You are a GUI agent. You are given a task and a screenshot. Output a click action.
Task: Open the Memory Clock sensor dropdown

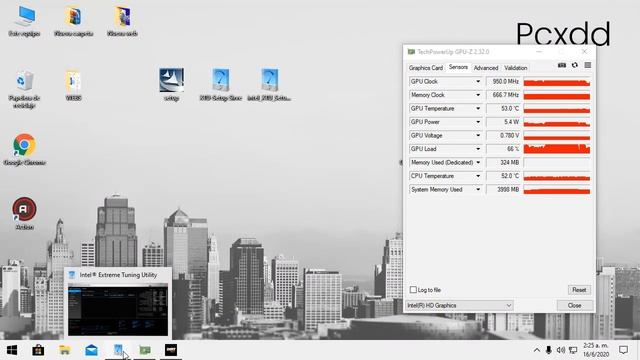point(478,95)
